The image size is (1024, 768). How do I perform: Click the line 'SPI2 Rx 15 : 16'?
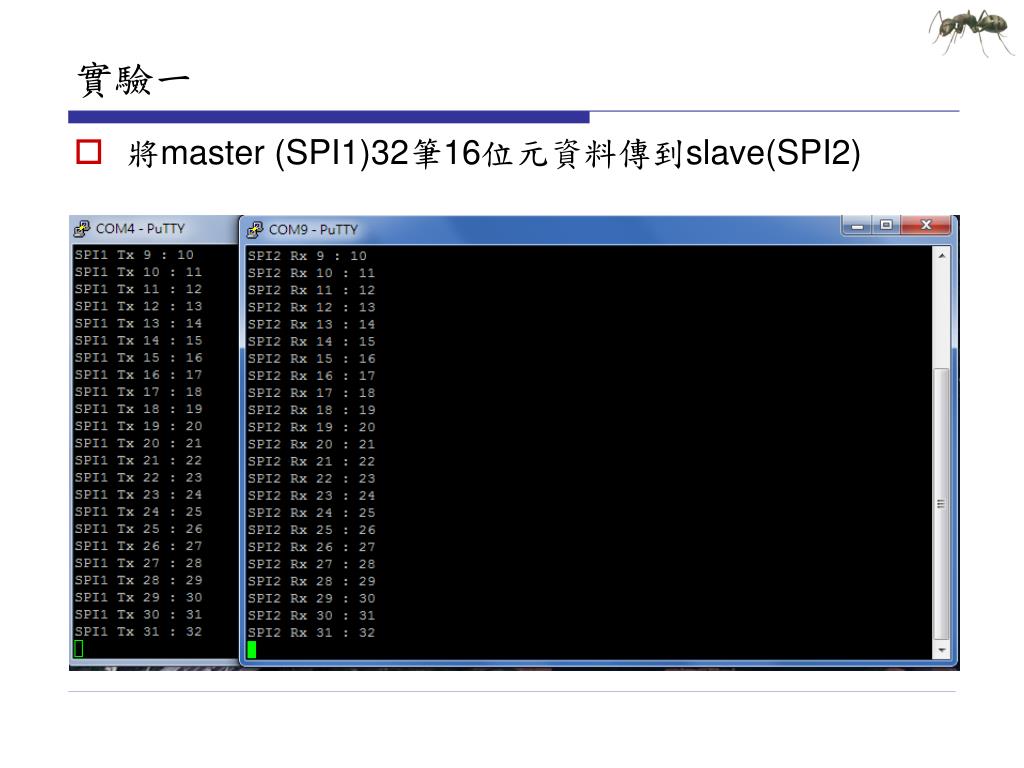tap(311, 359)
